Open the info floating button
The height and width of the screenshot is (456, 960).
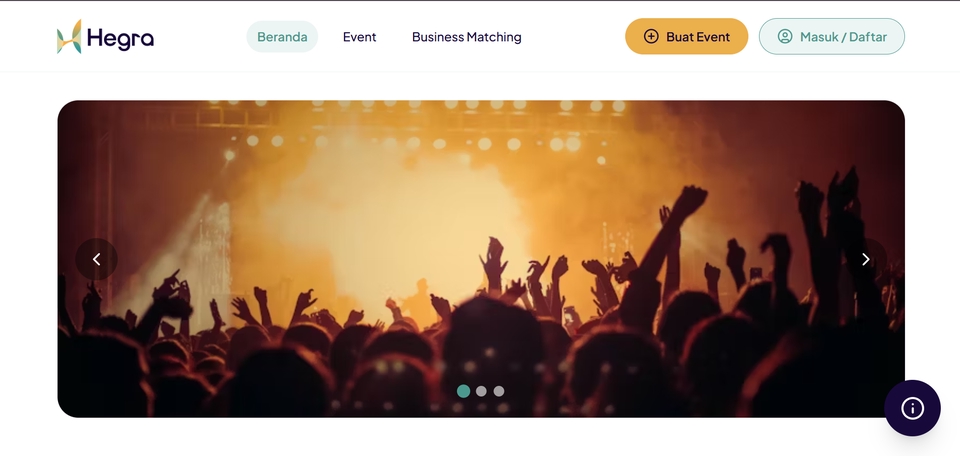pyautogui.click(x=912, y=408)
